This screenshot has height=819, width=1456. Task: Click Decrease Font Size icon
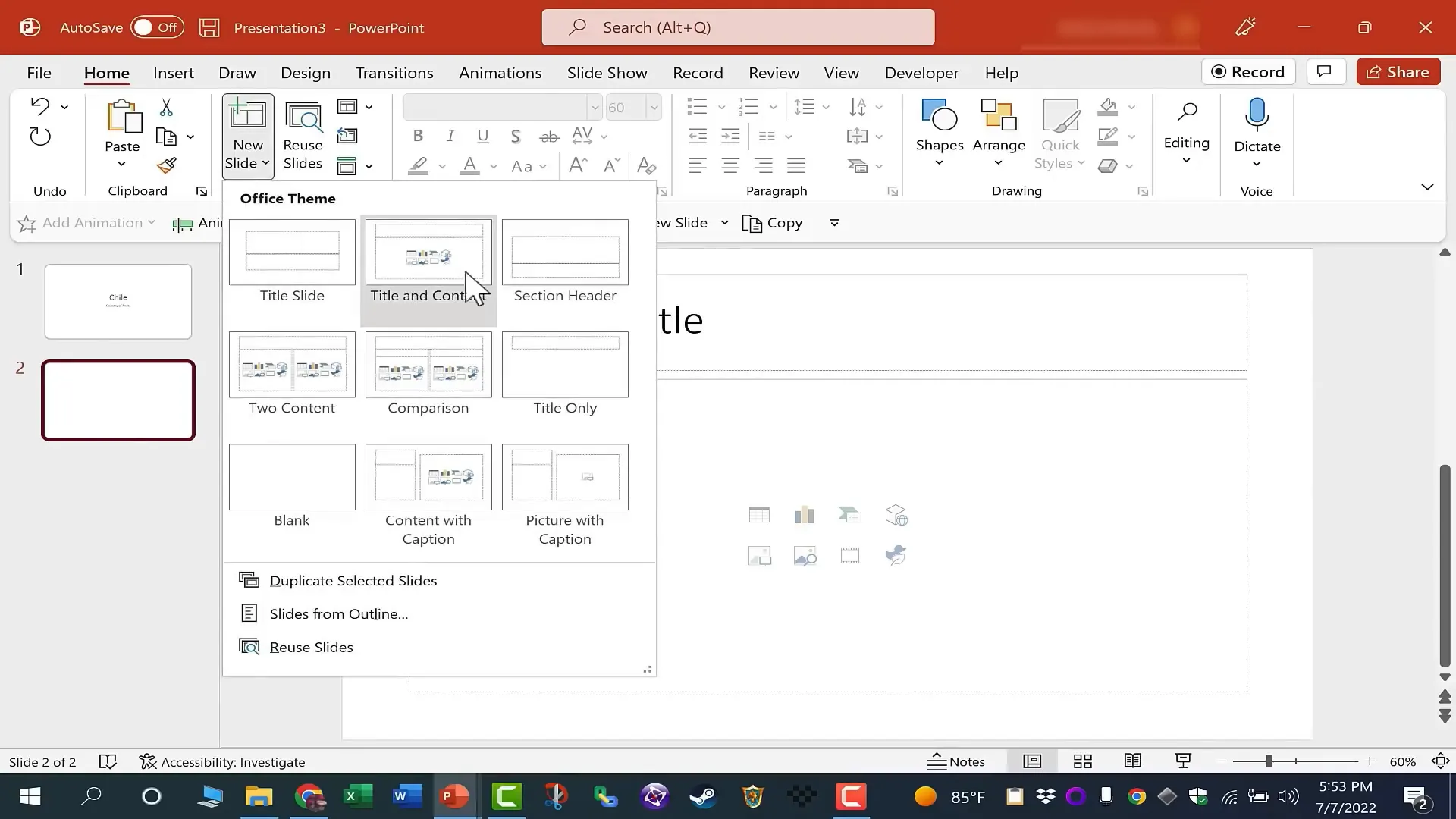(611, 165)
